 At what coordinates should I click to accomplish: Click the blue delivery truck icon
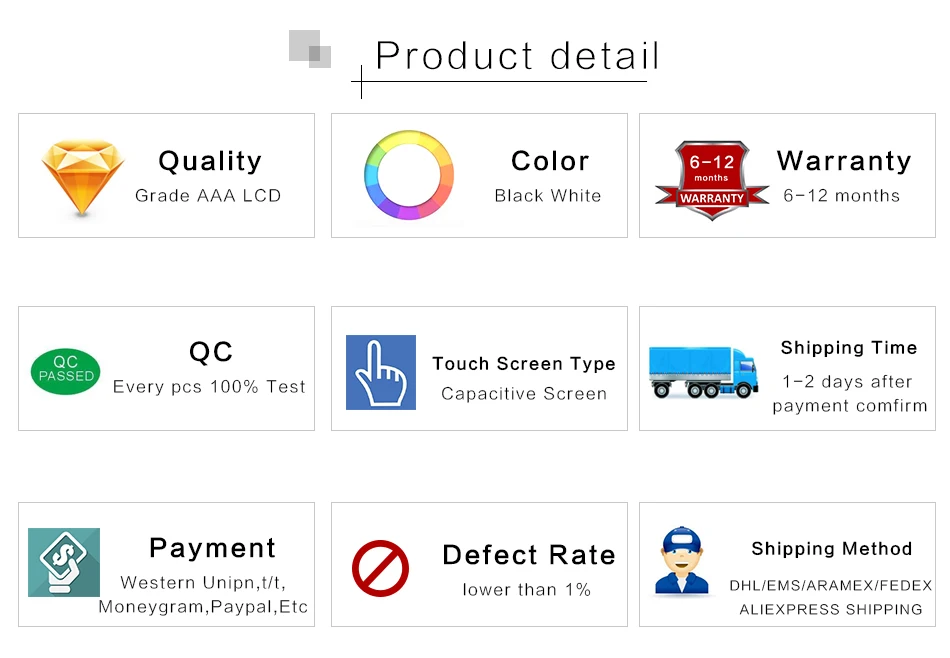pos(703,372)
